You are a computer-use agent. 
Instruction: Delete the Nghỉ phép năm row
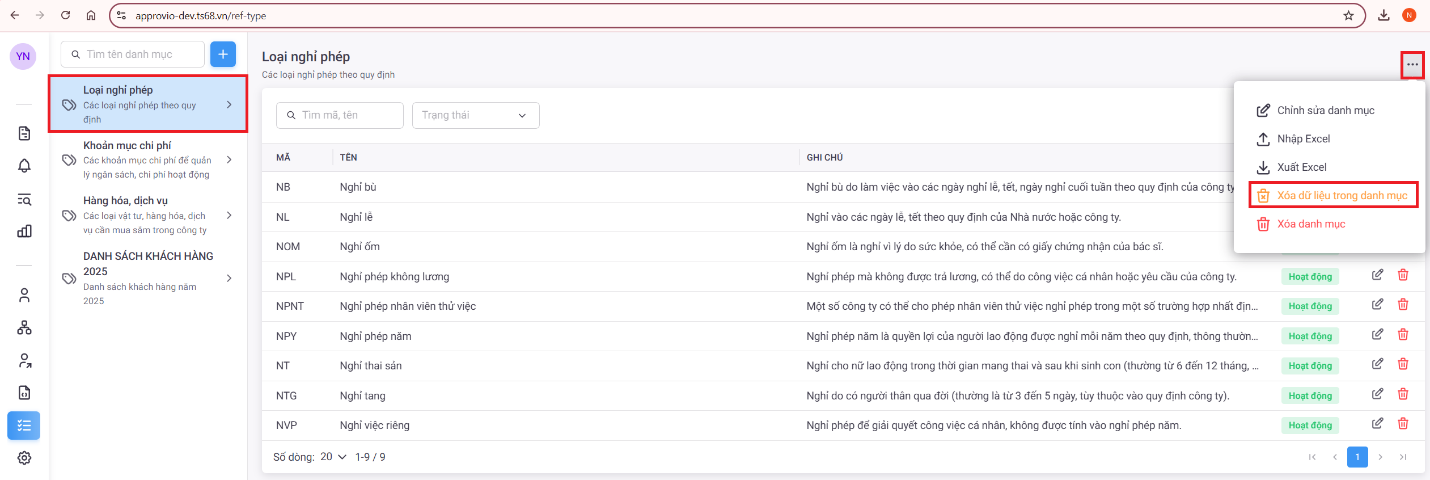click(1403, 335)
